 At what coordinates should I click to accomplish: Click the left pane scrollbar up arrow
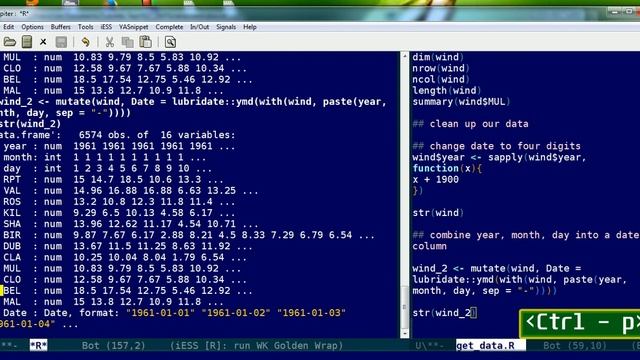point(404,56)
